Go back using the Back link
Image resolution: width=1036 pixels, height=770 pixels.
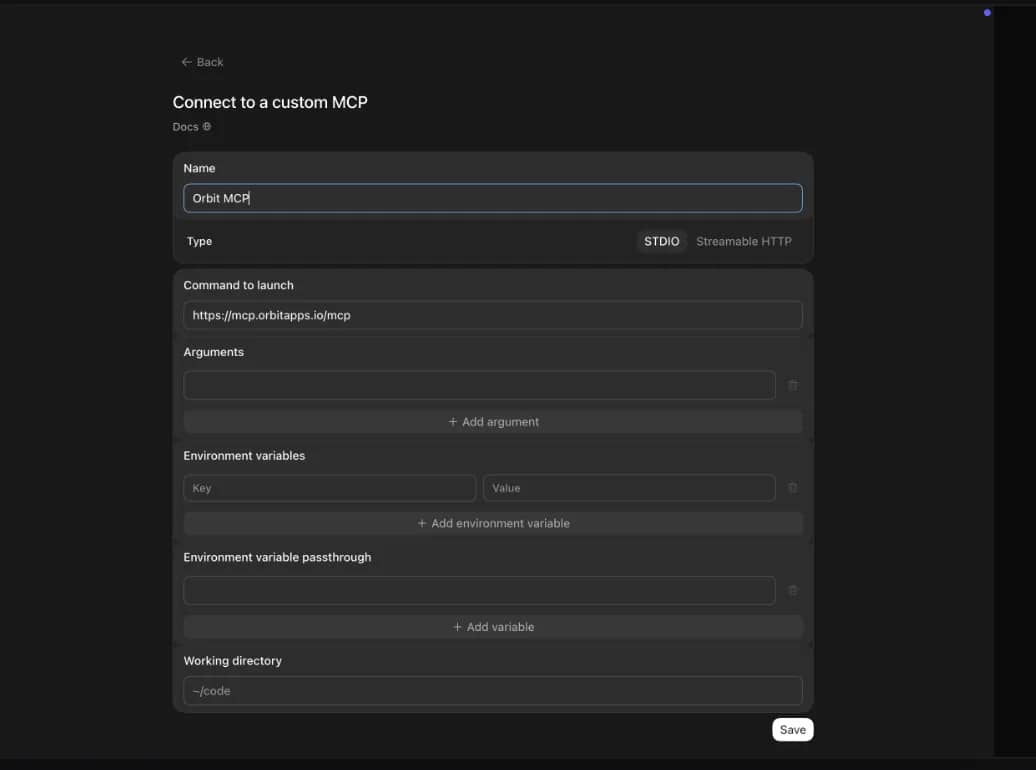(x=202, y=62)
